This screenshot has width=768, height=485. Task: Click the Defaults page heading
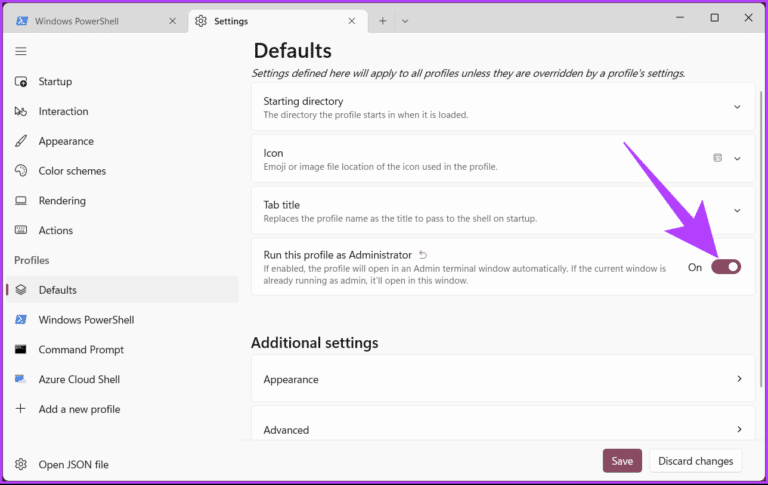(292, 51)
